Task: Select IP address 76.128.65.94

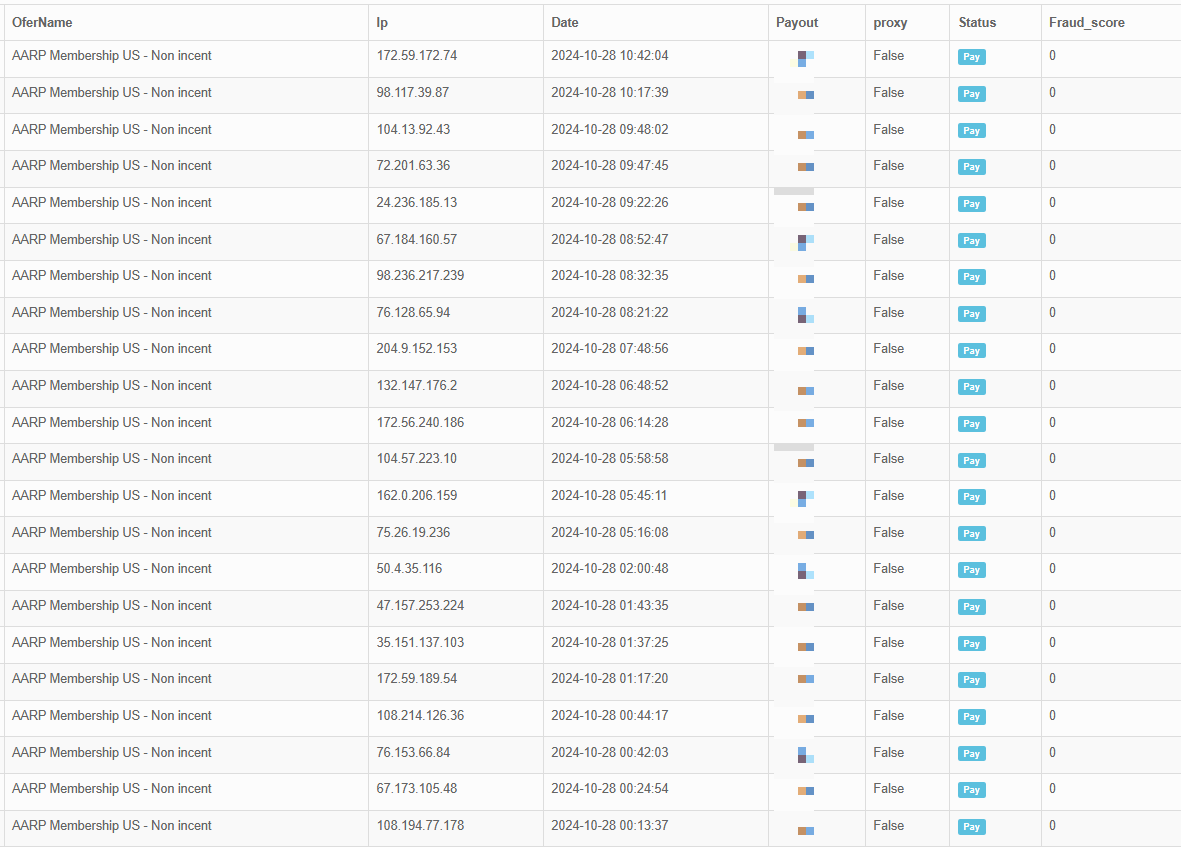Action: coord(414,312)
